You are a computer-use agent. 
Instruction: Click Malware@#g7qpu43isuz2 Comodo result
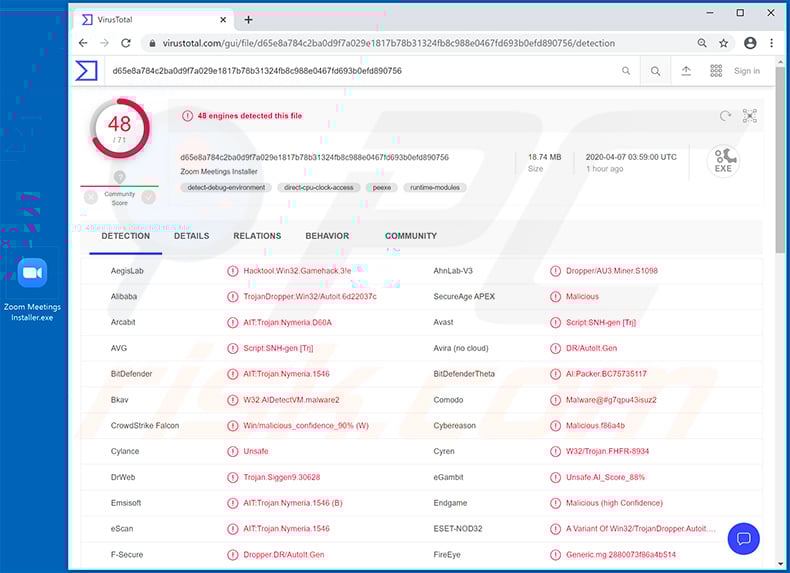click(x=611, y=400)
